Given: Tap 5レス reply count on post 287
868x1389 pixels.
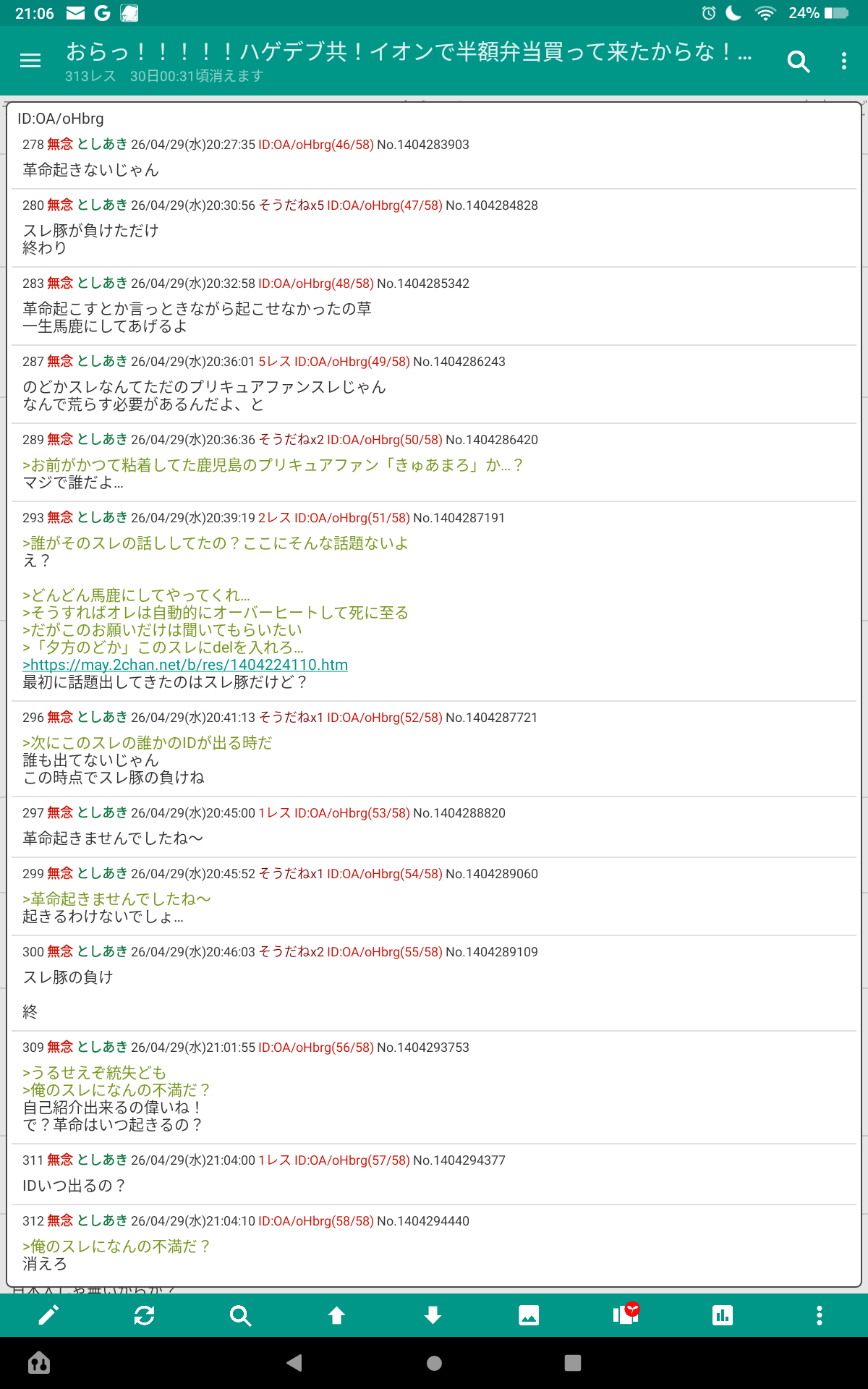Looking at the screenshot, I should 274,362.
